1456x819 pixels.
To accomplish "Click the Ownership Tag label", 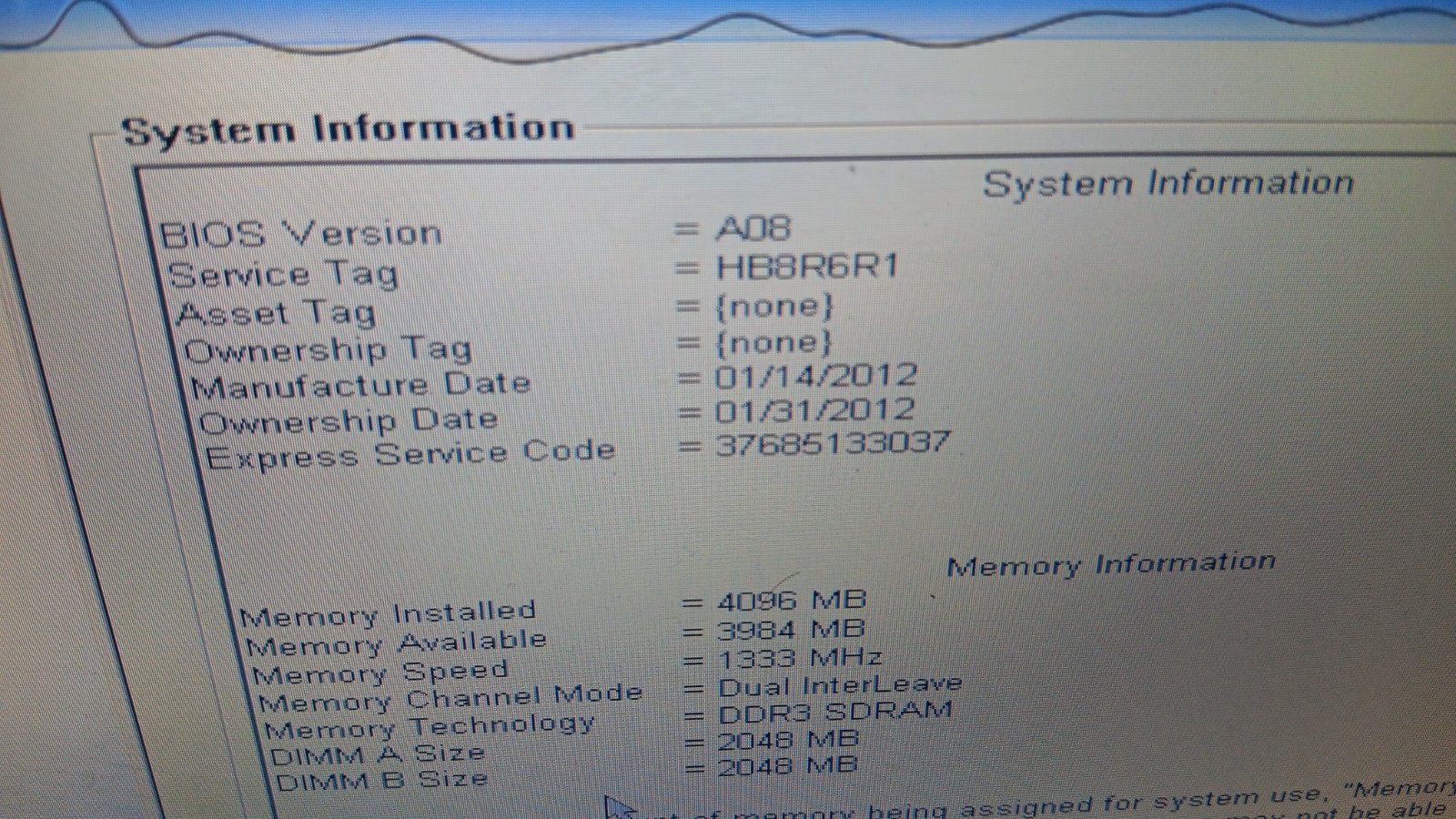I will [329, 350].
